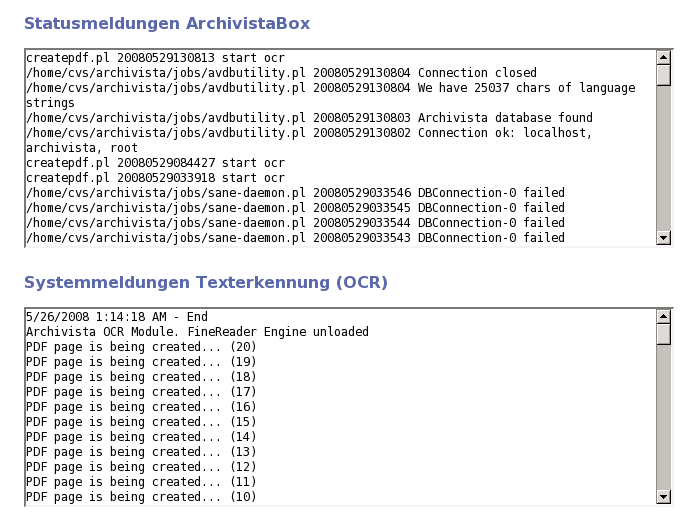The image size is (682, 523).
Task: Click the sane-daemon 20080529033543 failed line
Action: 295,238
